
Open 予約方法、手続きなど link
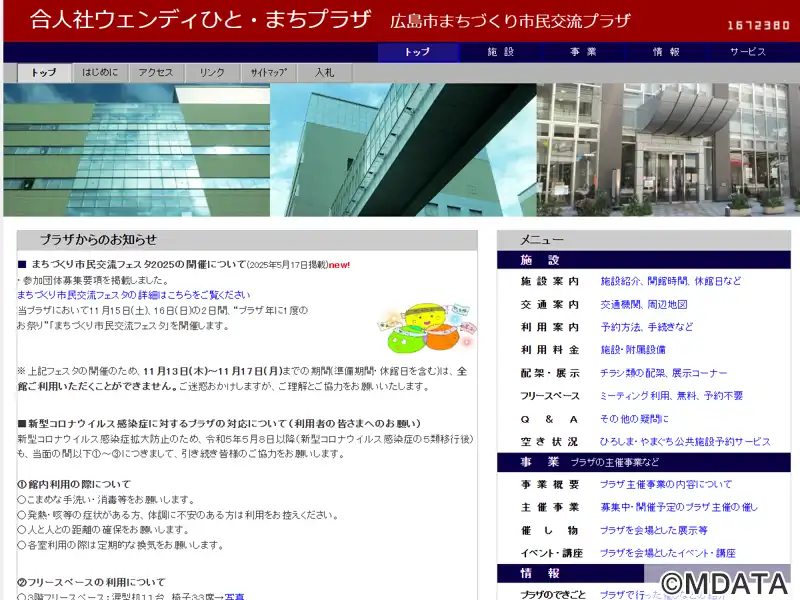(646, 327)
